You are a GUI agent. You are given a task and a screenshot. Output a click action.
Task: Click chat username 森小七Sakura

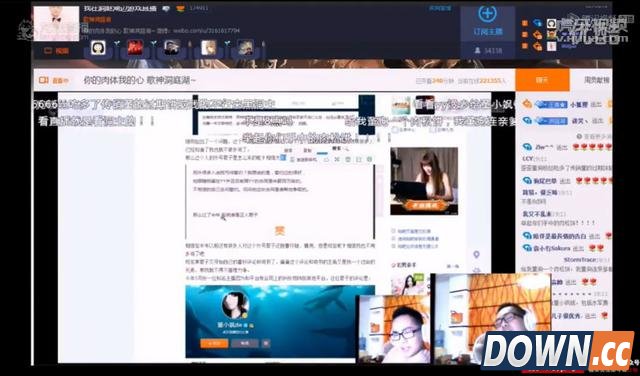coord(551,248)
